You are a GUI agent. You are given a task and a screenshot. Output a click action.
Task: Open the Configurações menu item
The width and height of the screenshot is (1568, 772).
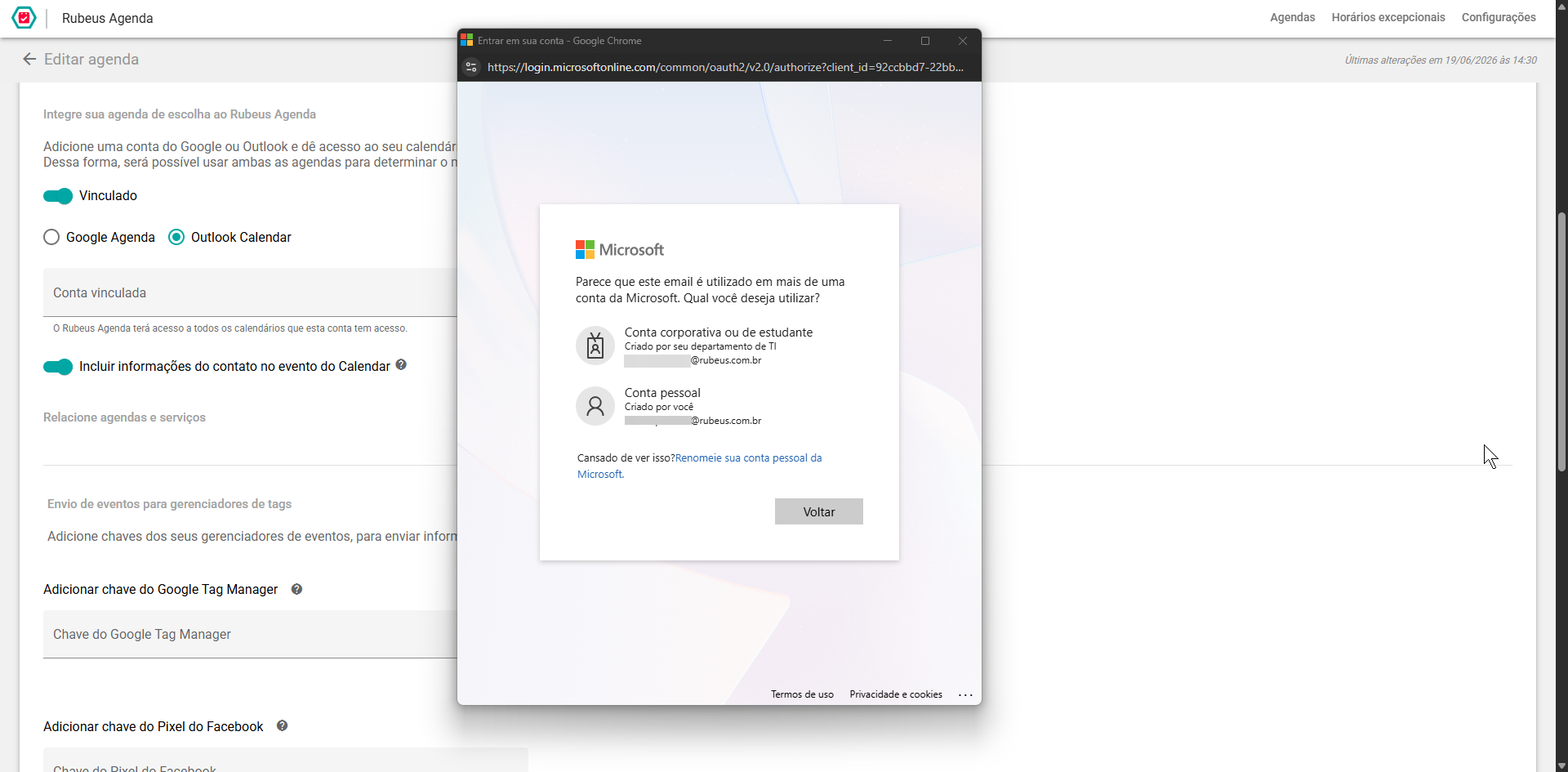(x=1499, y=17)
